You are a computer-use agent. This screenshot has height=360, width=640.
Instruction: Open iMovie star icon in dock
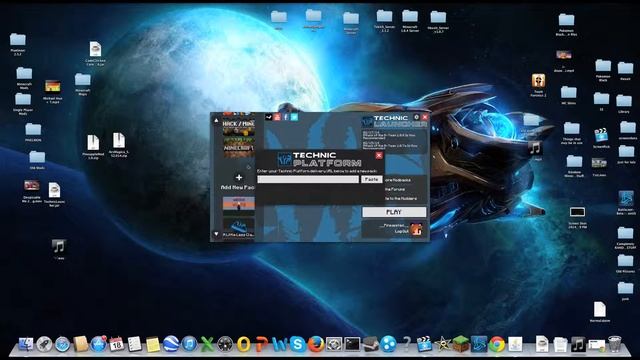tap(442, 344)
